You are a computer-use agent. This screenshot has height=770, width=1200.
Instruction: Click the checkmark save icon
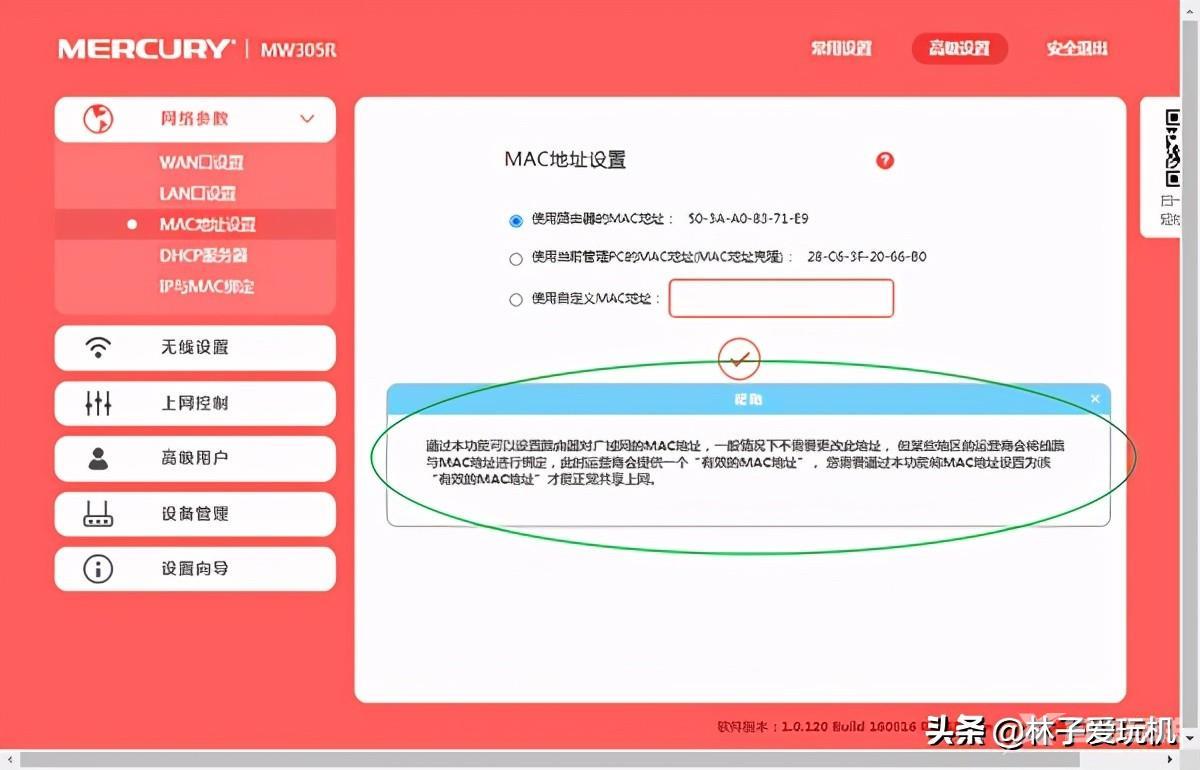[x=739, y=359]
